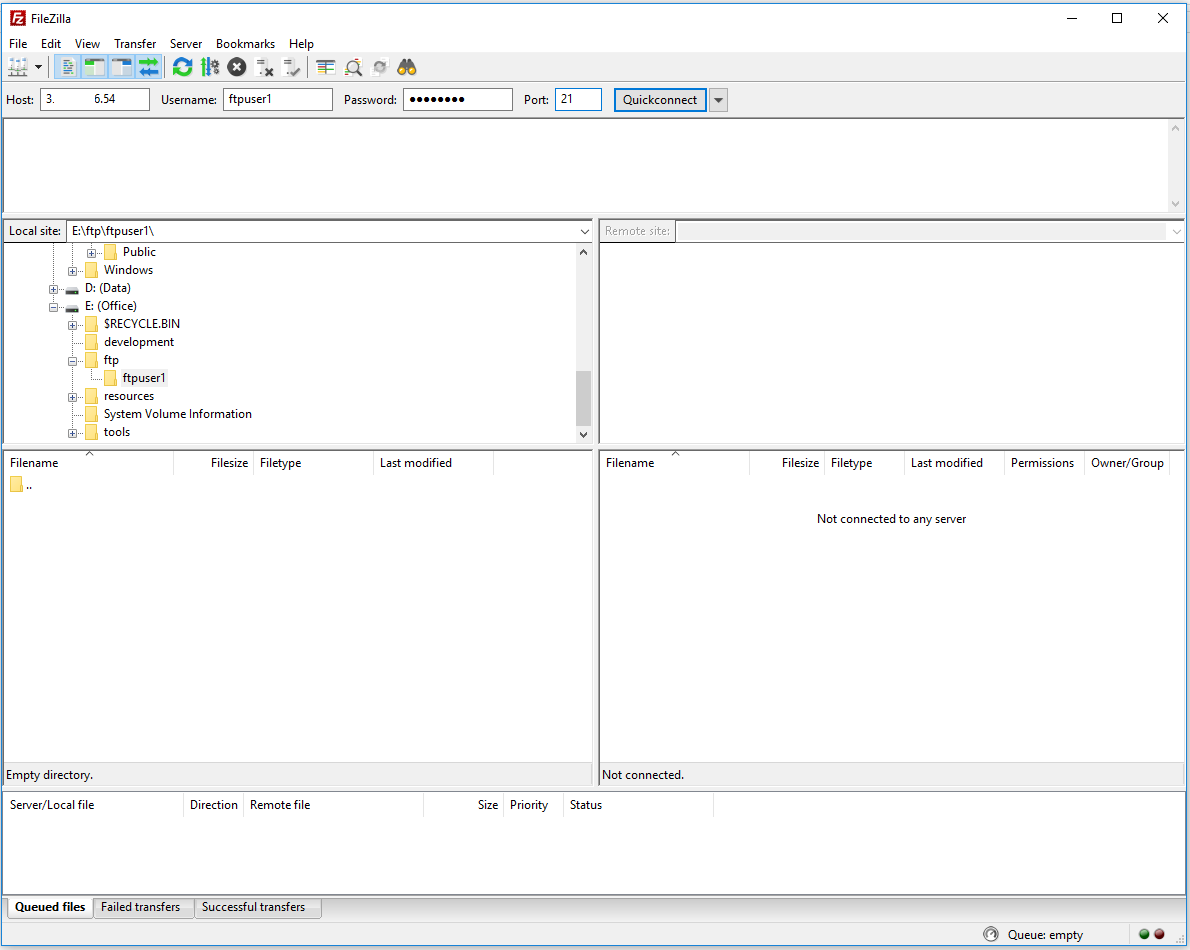Sort local files by Filetype
This screenshot has width=1190, height=950.
click(x=313, y=463)
